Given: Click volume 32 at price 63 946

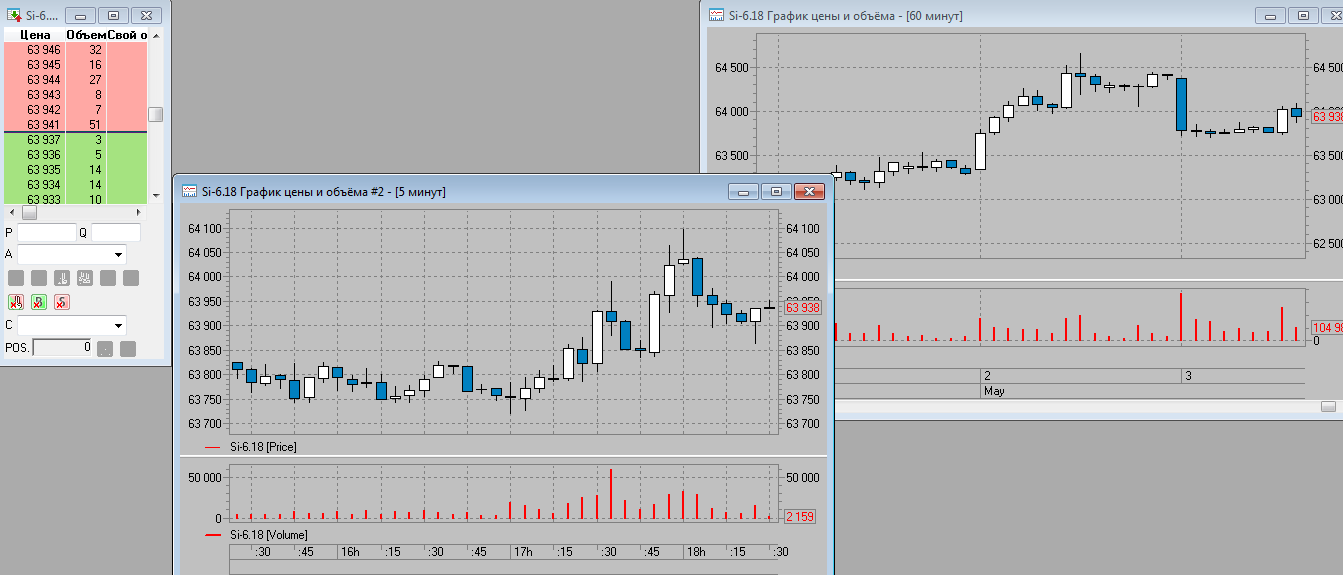Looking at the screenshot, I should click(95, 50).
